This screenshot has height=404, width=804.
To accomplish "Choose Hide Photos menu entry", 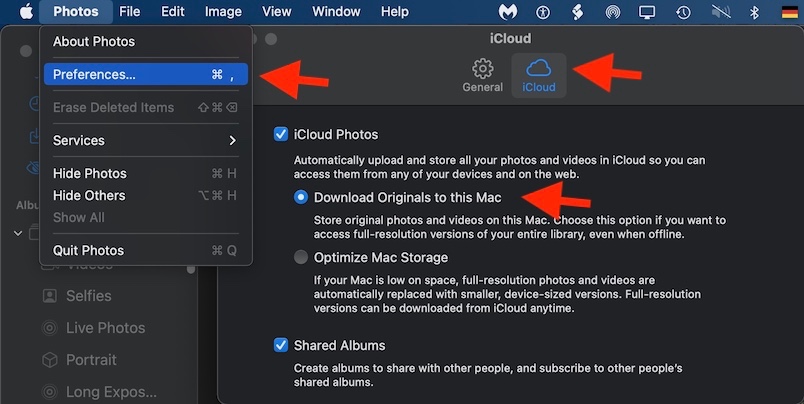I will click(146, 173).
